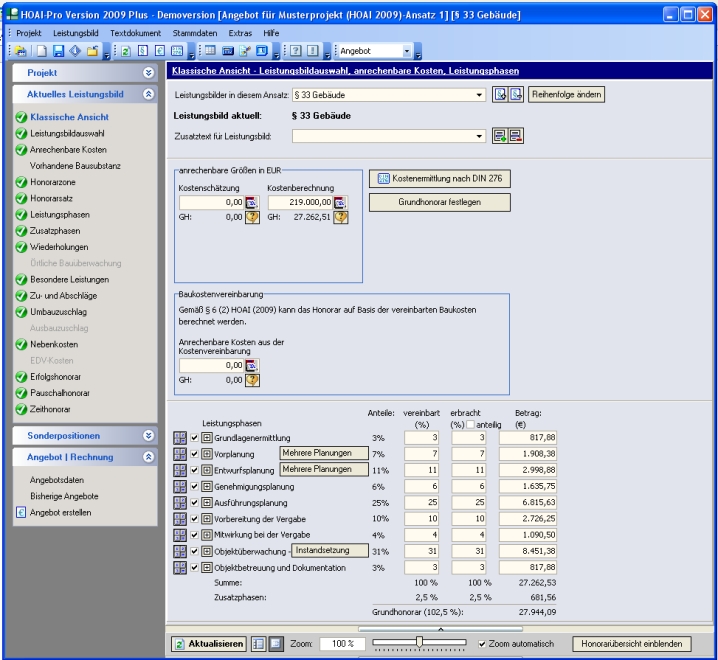Click the zoom slider at the bottom
This screenshot has height=660, width=718.
[419, 642]
